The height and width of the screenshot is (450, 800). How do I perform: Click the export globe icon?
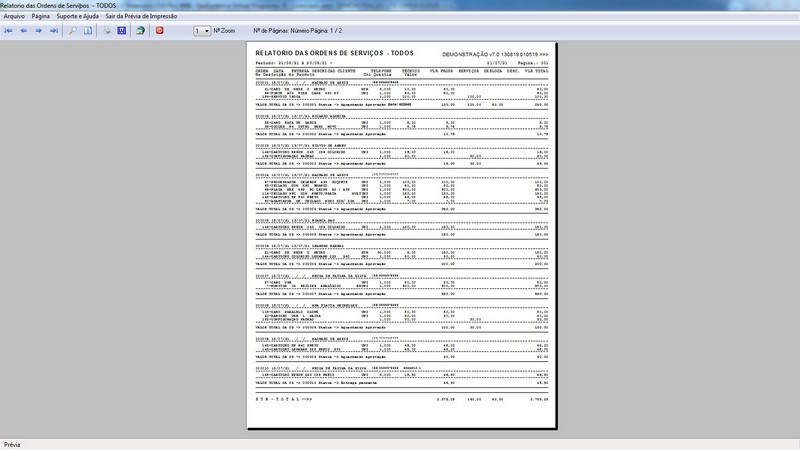[x=140, y=31]
